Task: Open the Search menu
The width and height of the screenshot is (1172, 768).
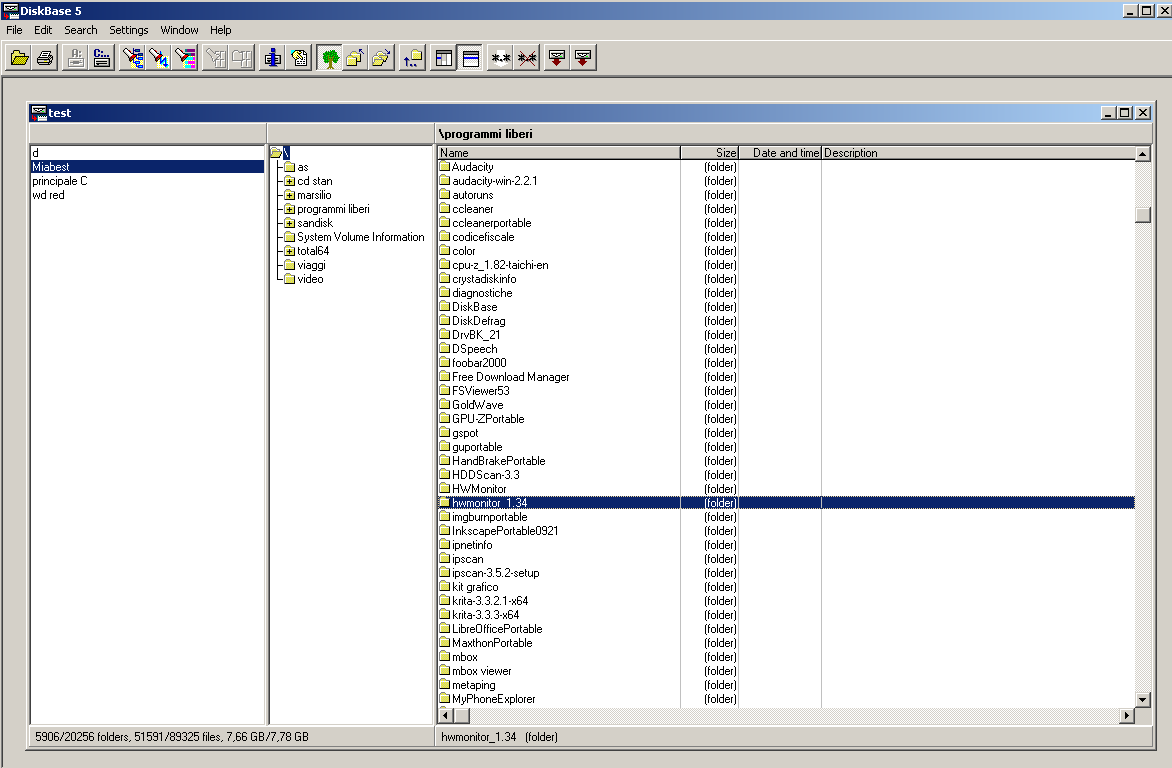Action: coord(81,30)
